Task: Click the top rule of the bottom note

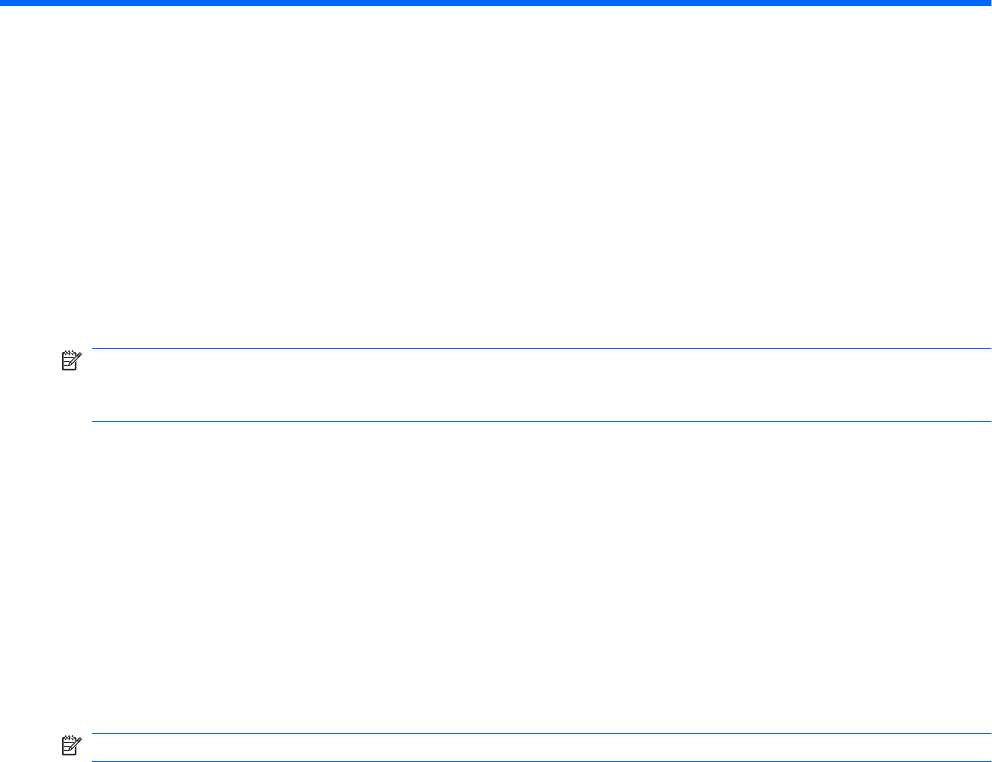Action: coord(540,735)
